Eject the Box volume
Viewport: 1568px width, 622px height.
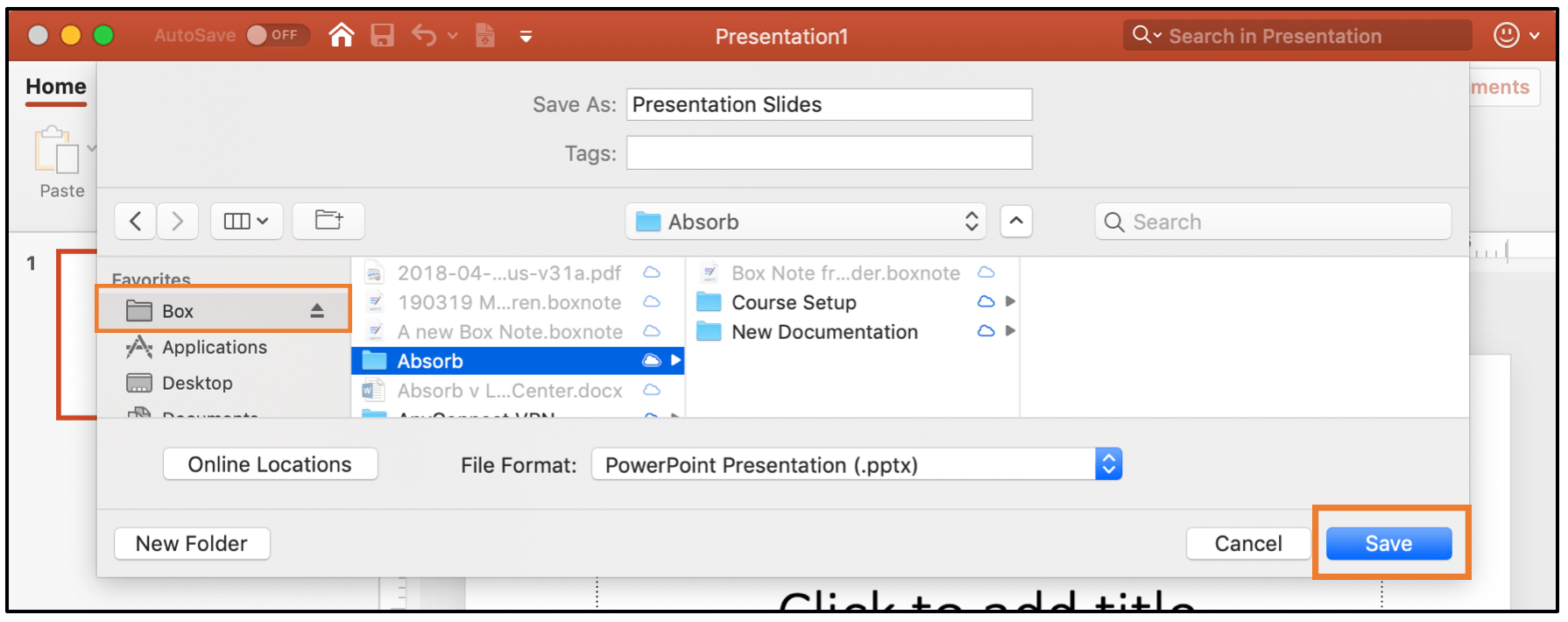(x=317, y=311)
